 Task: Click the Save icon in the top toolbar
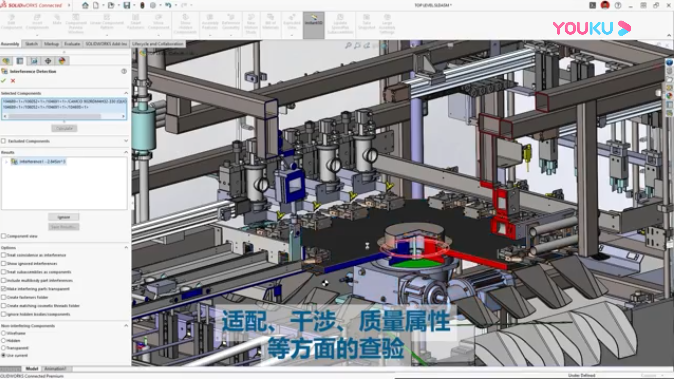tap(126, 5)
